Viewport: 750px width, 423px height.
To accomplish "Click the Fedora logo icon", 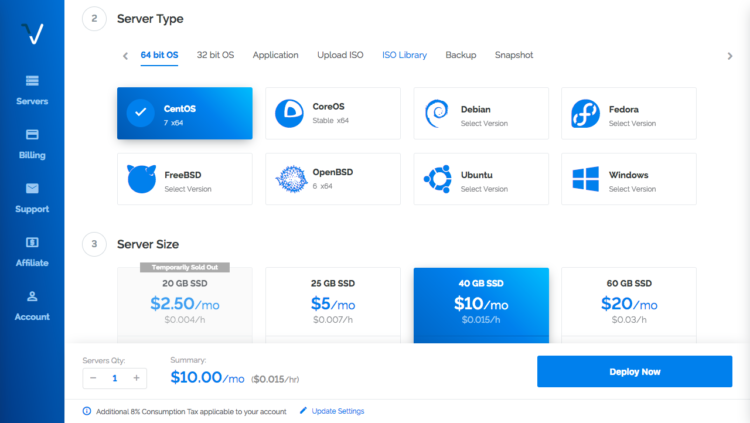I will [585, 113].
